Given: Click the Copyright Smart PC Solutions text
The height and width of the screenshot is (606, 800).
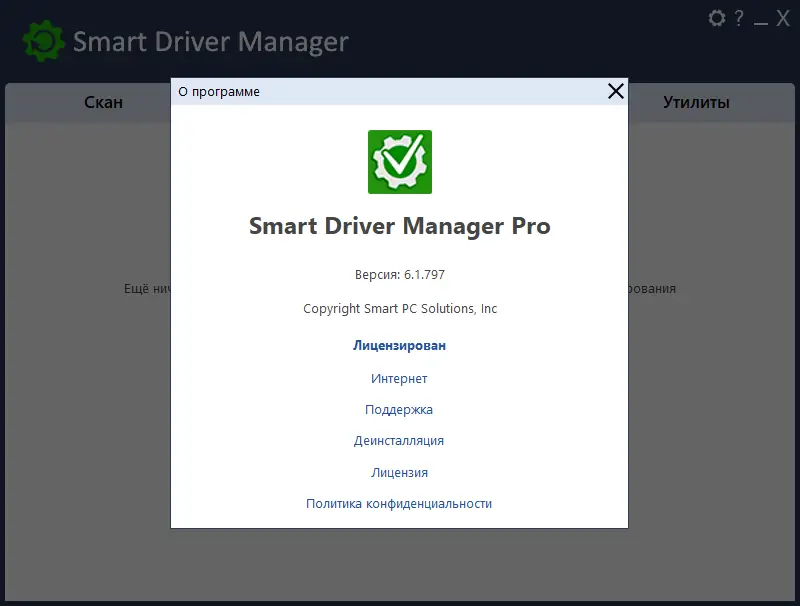Looking at the screenshot, I should point(399,308).
